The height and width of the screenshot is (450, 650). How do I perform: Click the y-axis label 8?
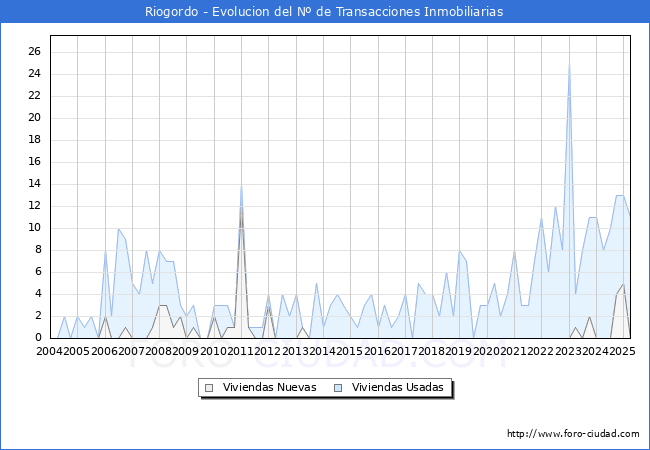pos(38,249)
